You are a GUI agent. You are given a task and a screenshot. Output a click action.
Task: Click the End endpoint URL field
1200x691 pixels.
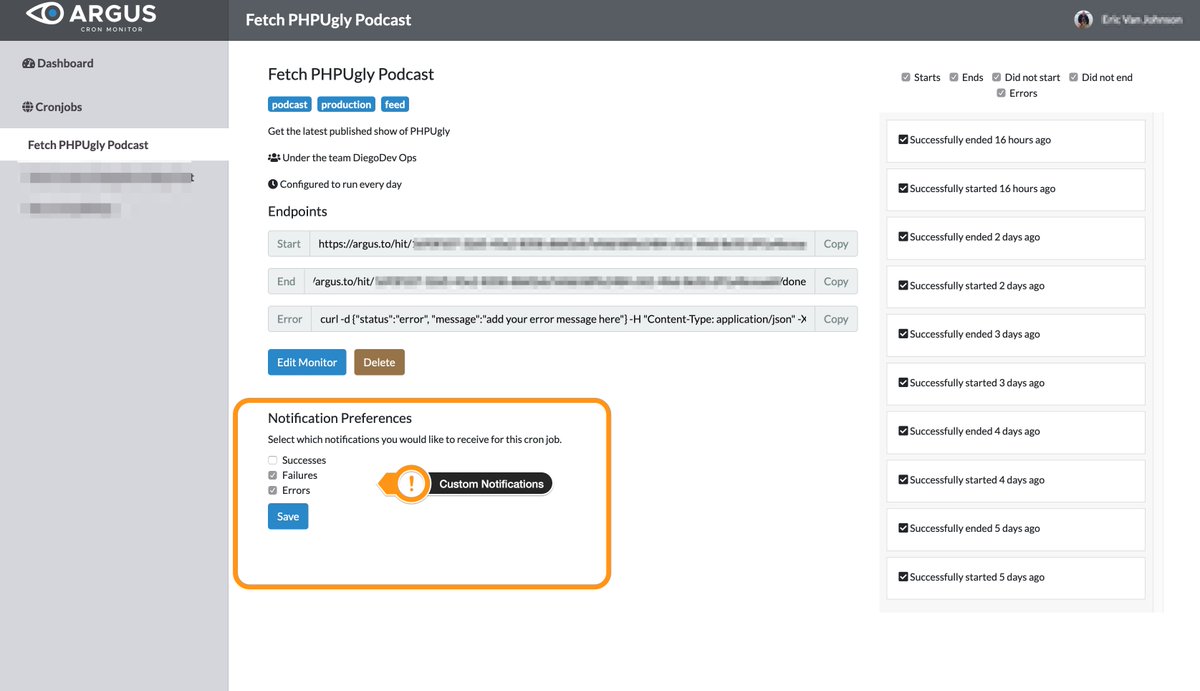click(x=560, y=282)
